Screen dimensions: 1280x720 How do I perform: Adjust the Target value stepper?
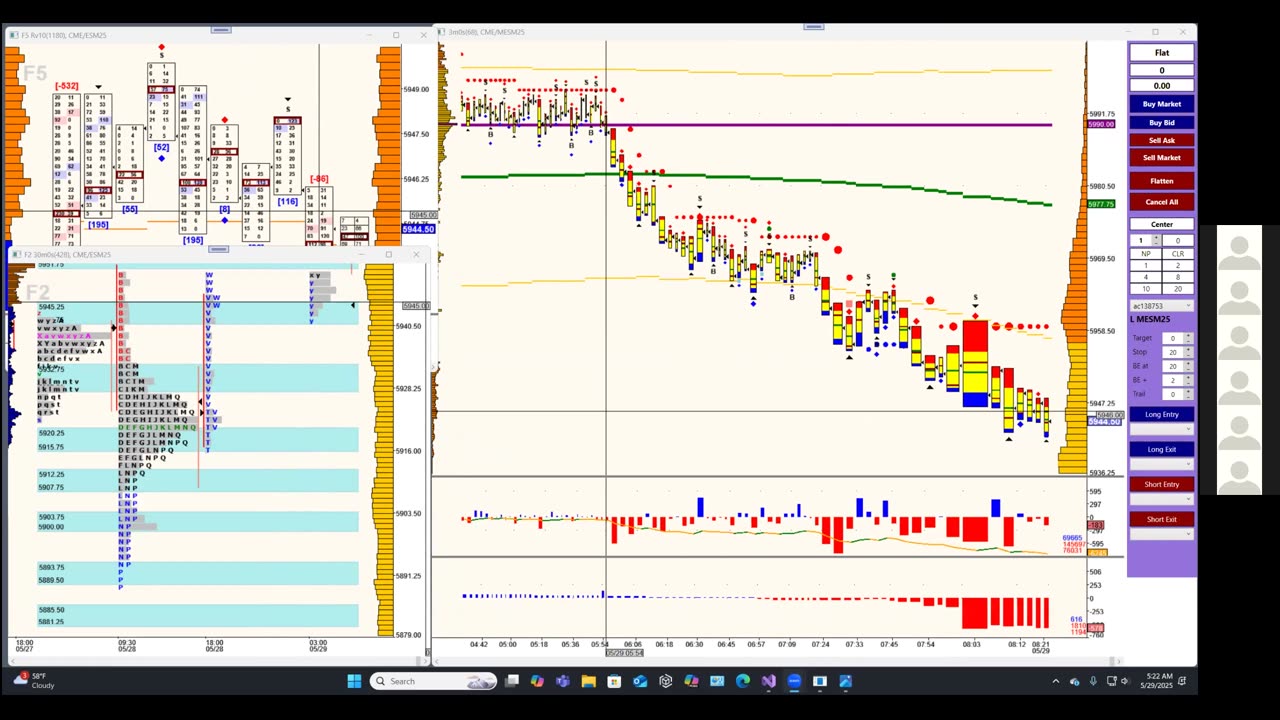(x=1188, y=338)
